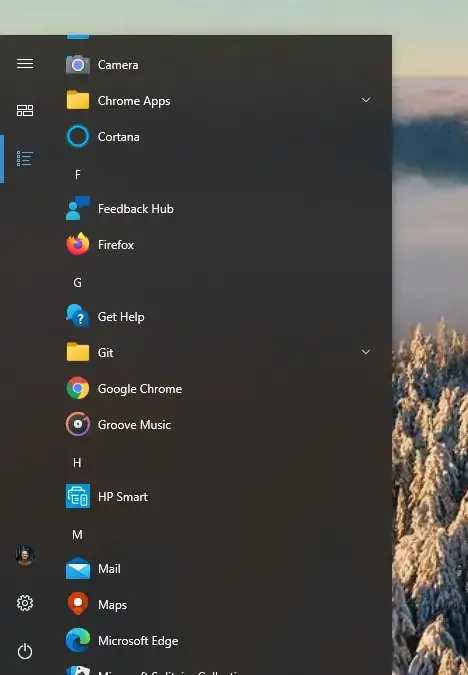Click the M section letter header
The height and width of the screenshot is (675, 468).
point(77,535)
